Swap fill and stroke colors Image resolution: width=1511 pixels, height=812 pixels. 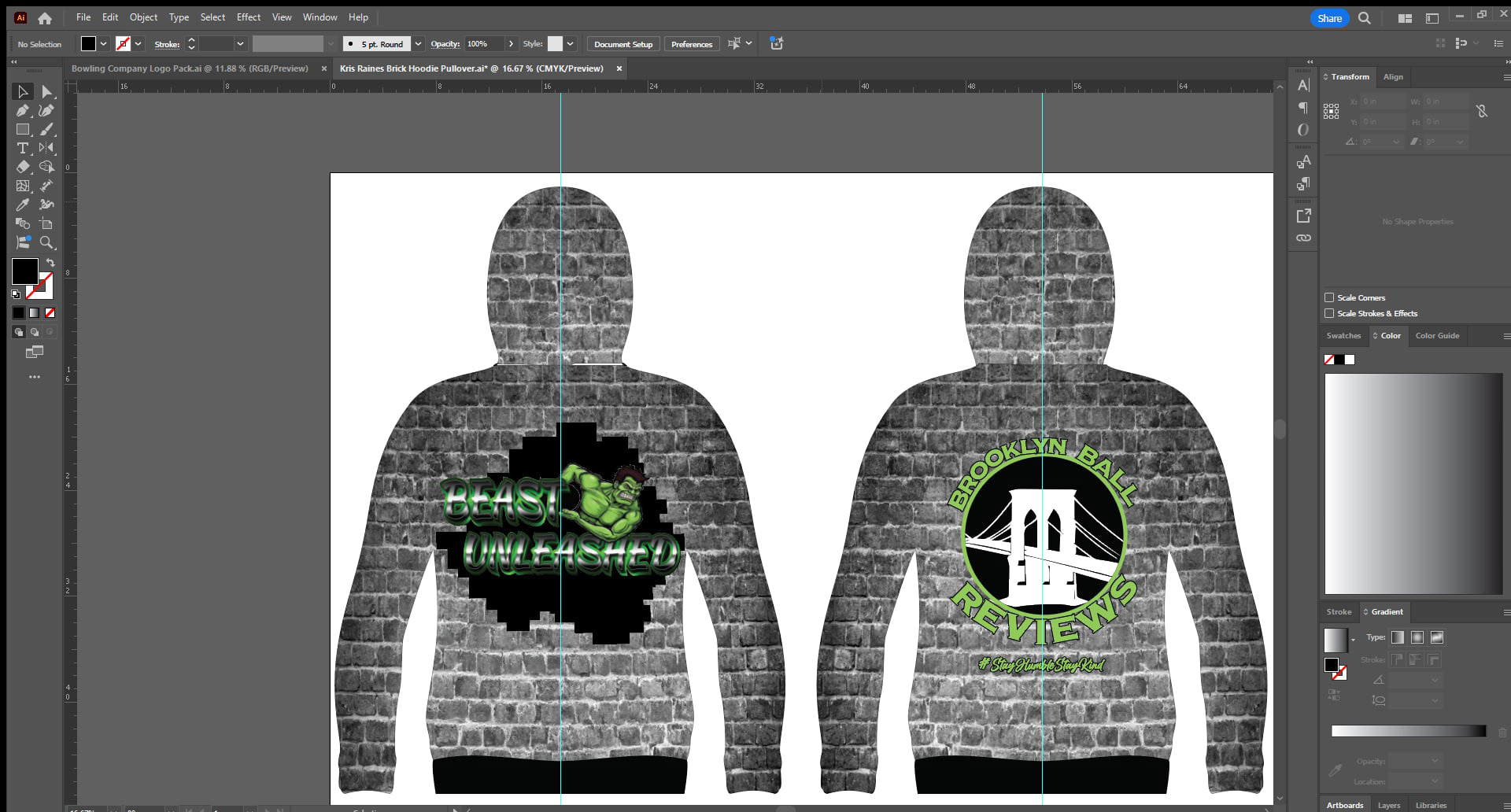point(50,263)
